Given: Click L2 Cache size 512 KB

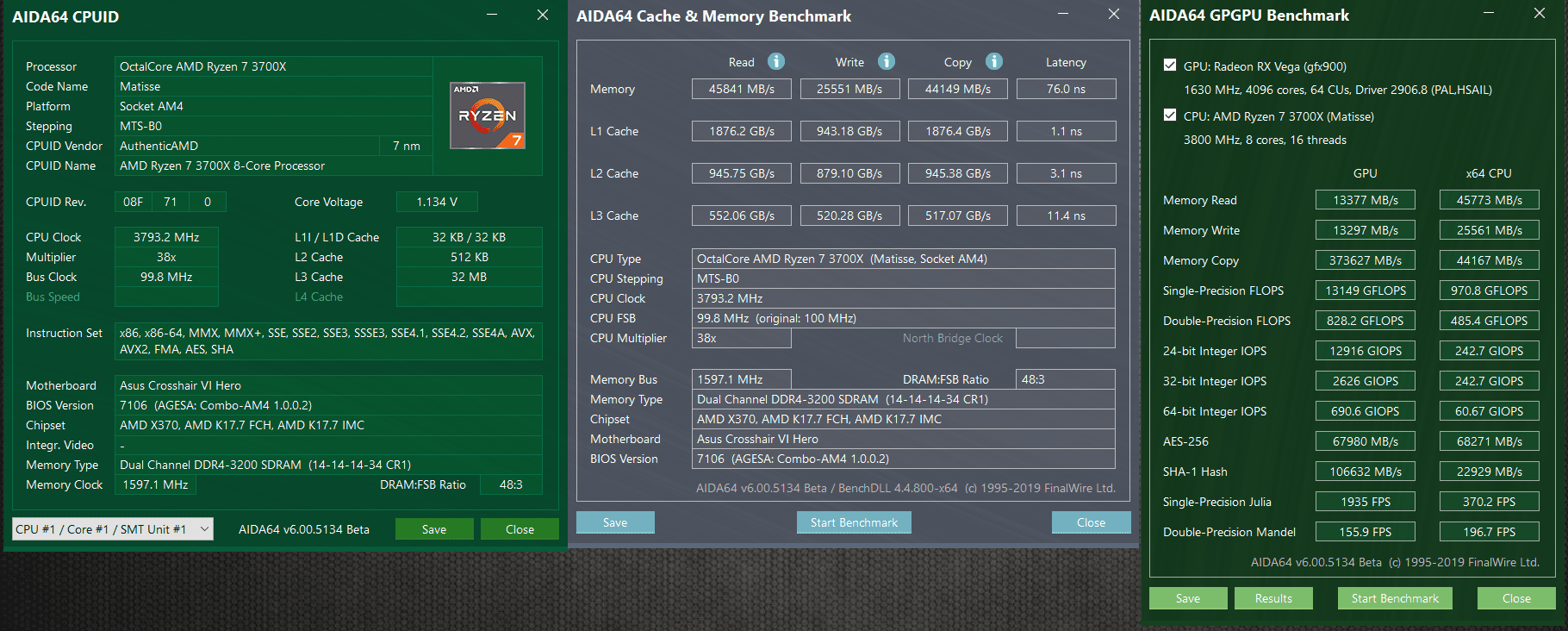Looking at the screenshot, I should pyautogui.click(x=469, y=257).
